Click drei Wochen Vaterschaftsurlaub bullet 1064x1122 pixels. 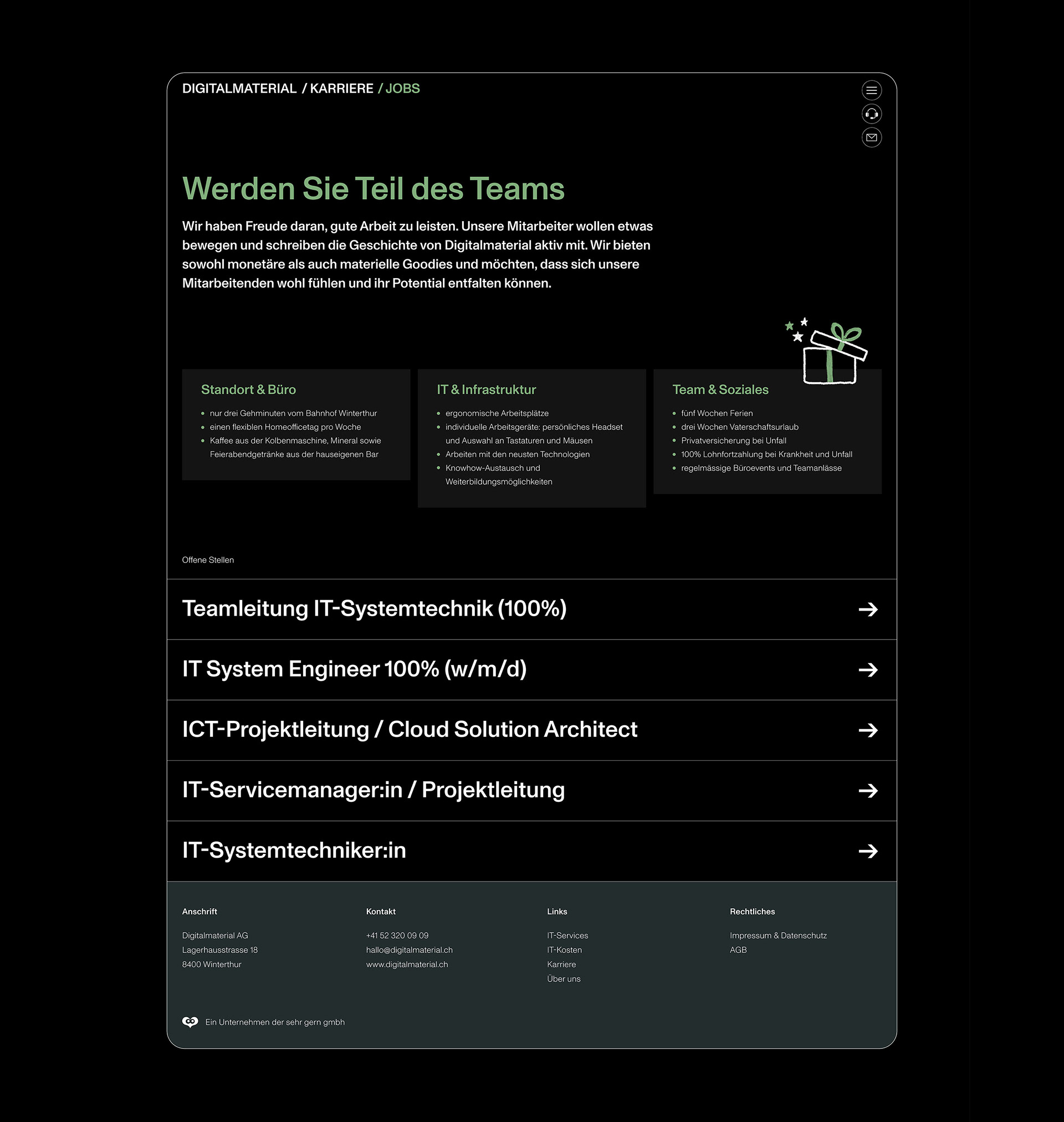[740, 427]
